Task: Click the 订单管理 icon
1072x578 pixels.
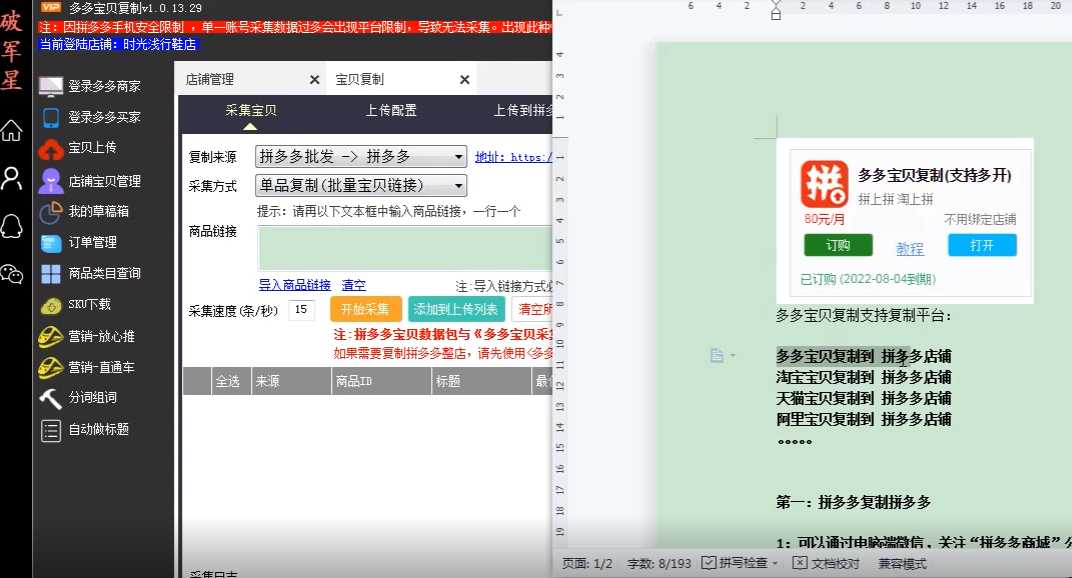Action: [51, 243]
